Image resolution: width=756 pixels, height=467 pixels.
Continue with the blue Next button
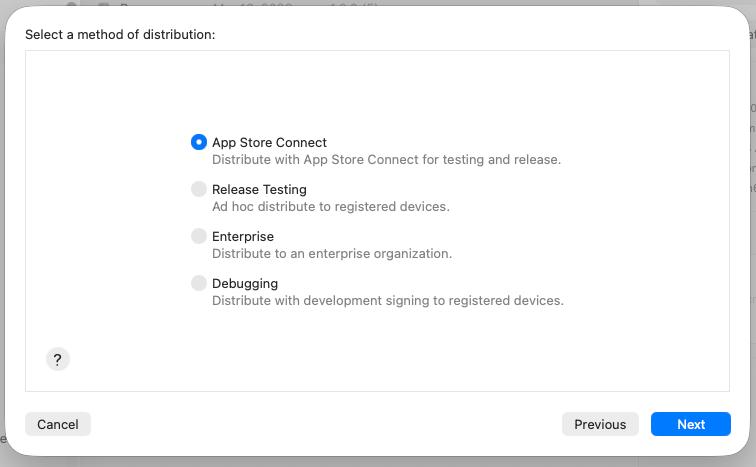691,424
